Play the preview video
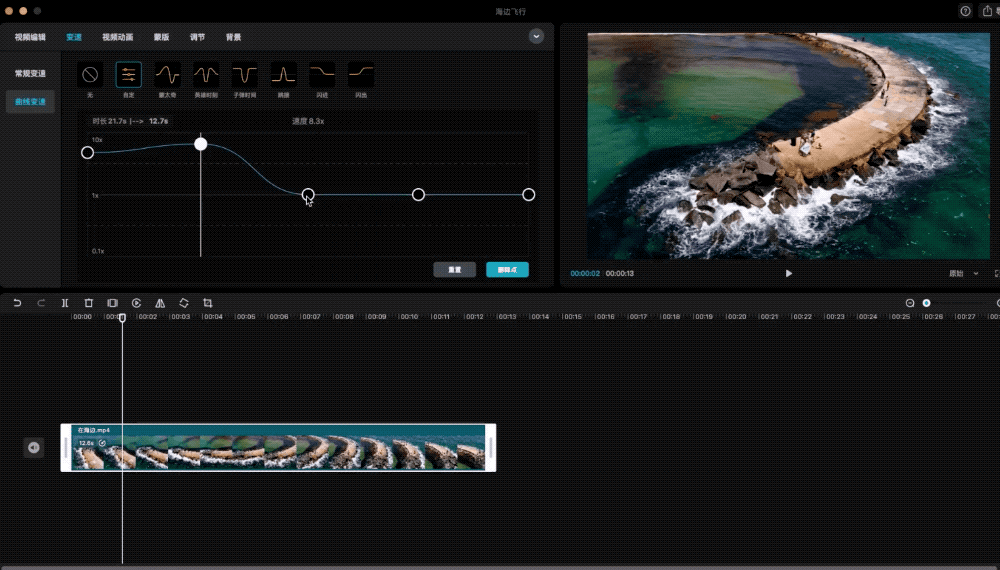Viewport: 1000px width, 570px height. pos(788,273)
